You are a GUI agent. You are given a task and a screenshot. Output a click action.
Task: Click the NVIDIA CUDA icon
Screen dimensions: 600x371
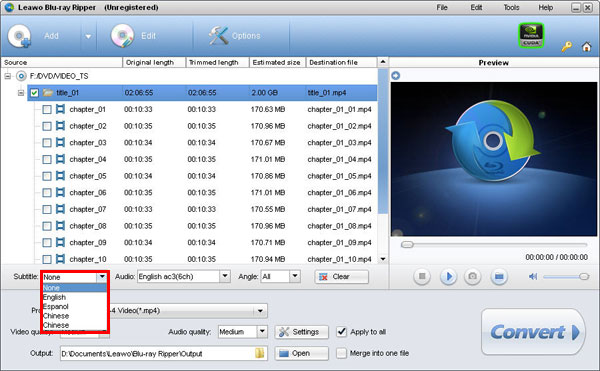(x=531, y=36)
